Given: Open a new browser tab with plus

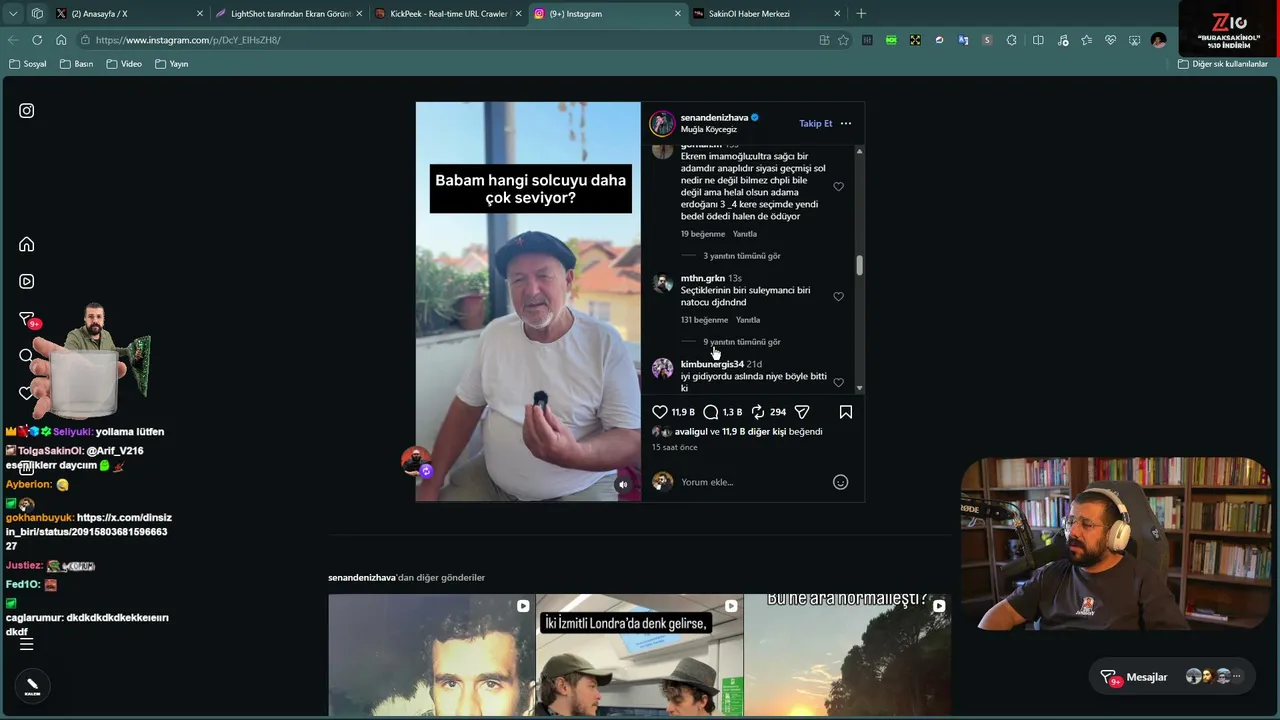Looking at the screenshot, I should pyautogui.click(x=861, y=14).
